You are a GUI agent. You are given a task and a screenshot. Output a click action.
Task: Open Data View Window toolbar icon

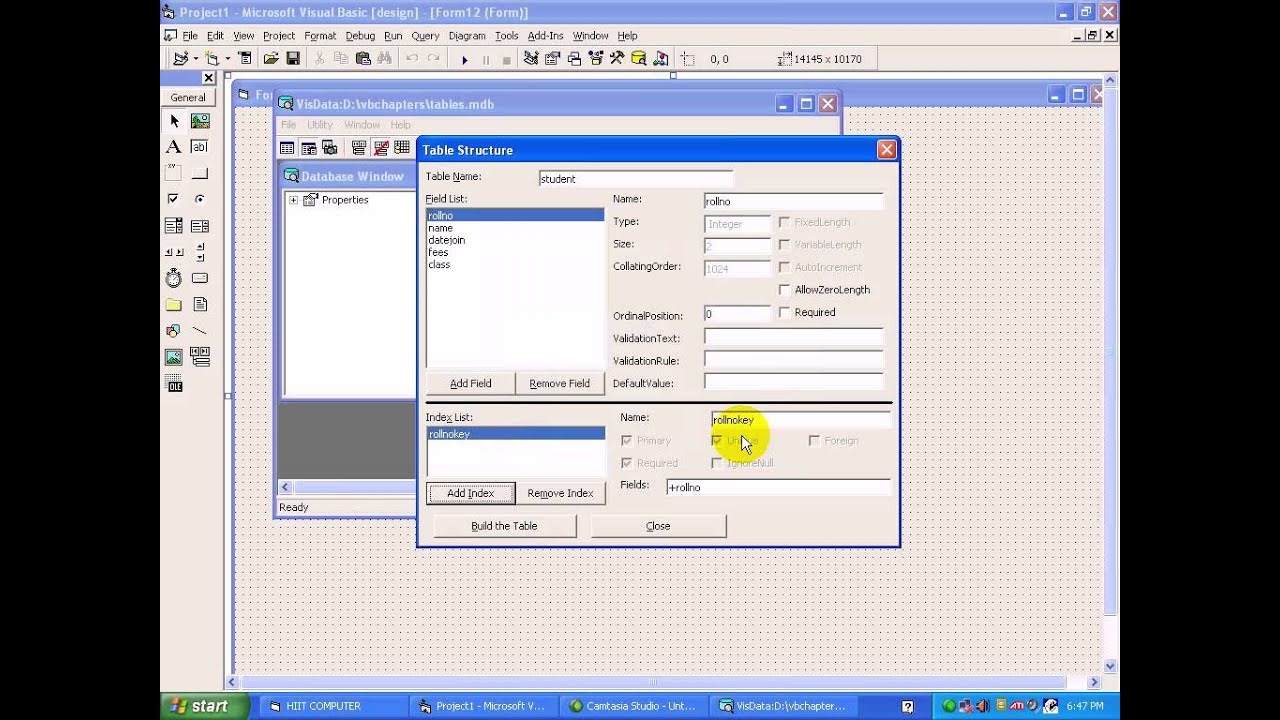tap(638, 59)
